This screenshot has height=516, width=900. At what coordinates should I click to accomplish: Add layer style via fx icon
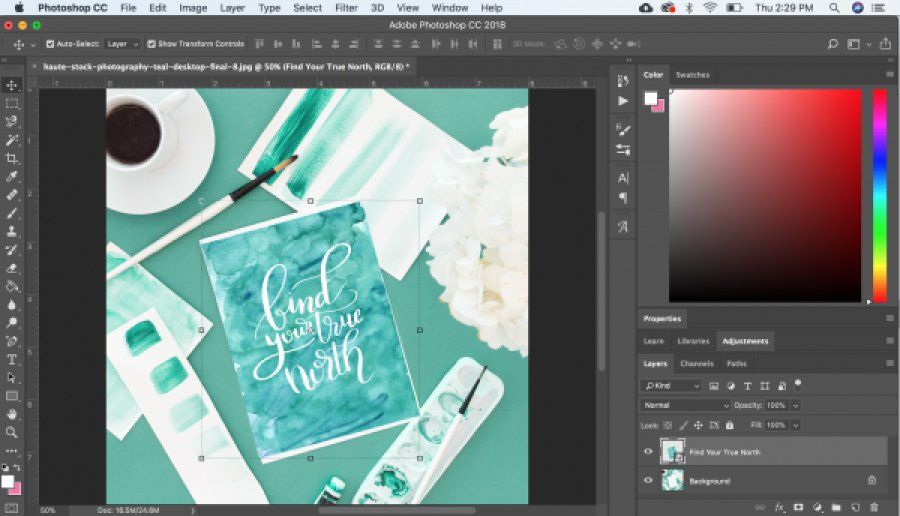click(x=779, y=507)
